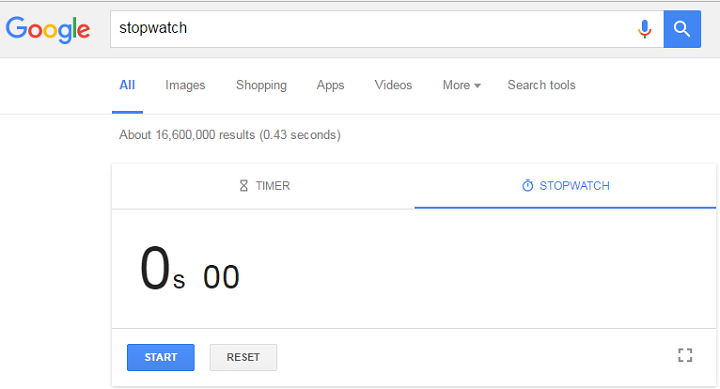Open stopwatch in fullscreen mode
The image size is (720, 389).
pyautogui.click(x=685, y=355)
